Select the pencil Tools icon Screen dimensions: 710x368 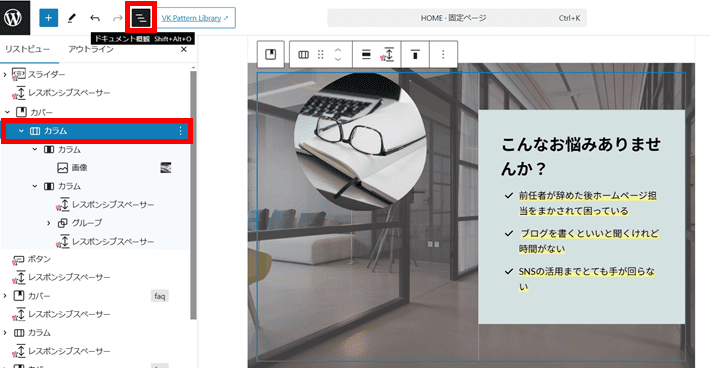(72, 18)
